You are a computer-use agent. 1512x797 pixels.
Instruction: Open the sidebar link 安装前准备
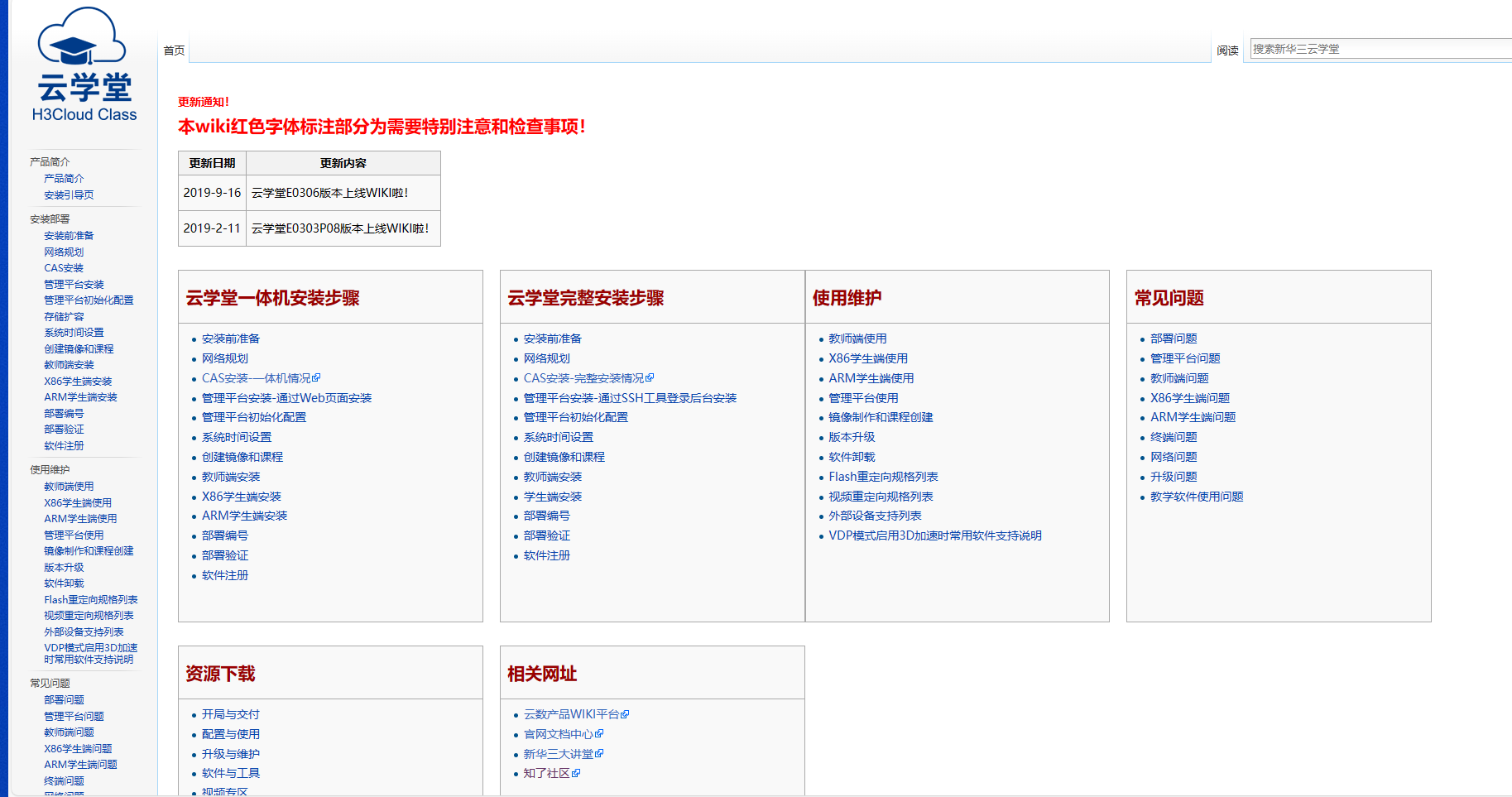click(69, 236)
